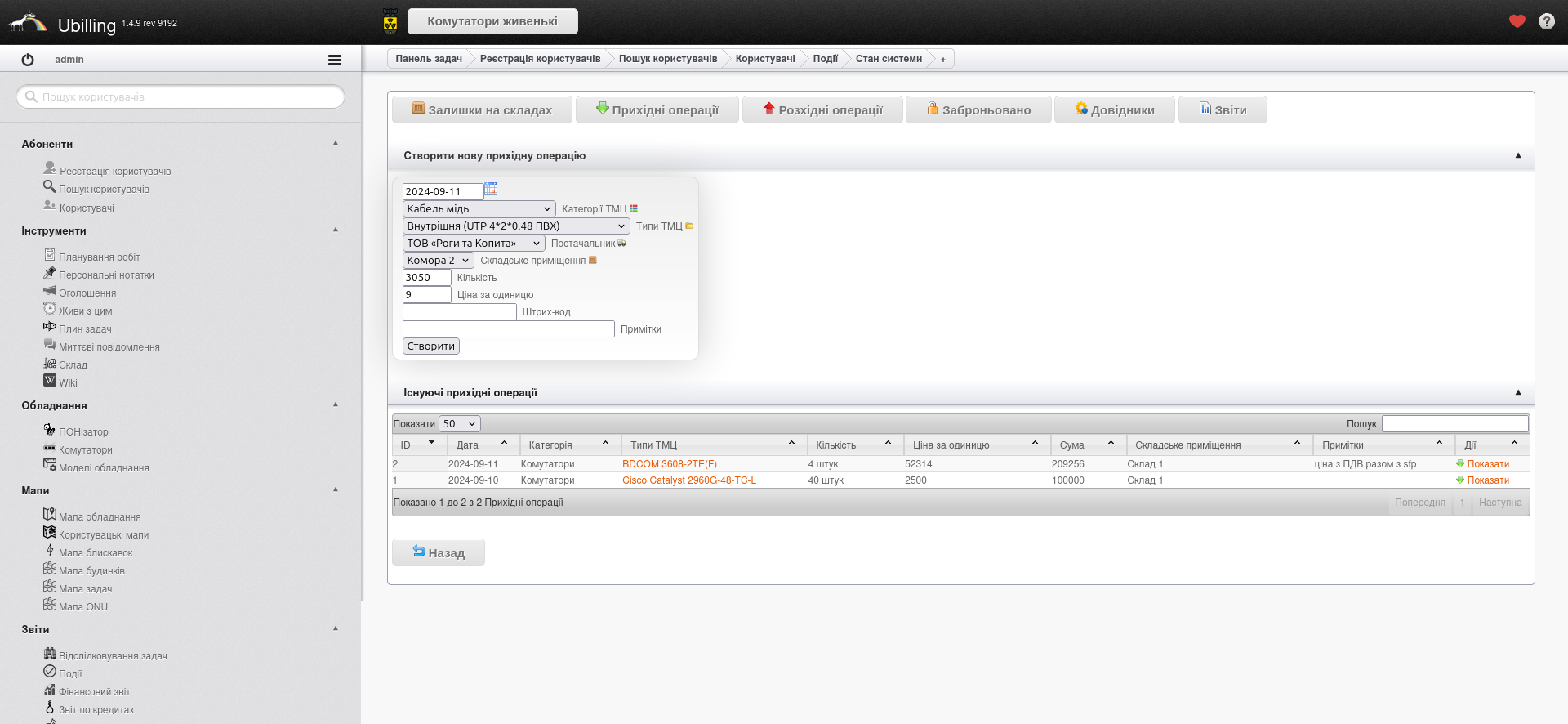The height and width of the screenshot is (724, 1568).
Task: Click the calendar date picker icon
Action: [491, 190]
